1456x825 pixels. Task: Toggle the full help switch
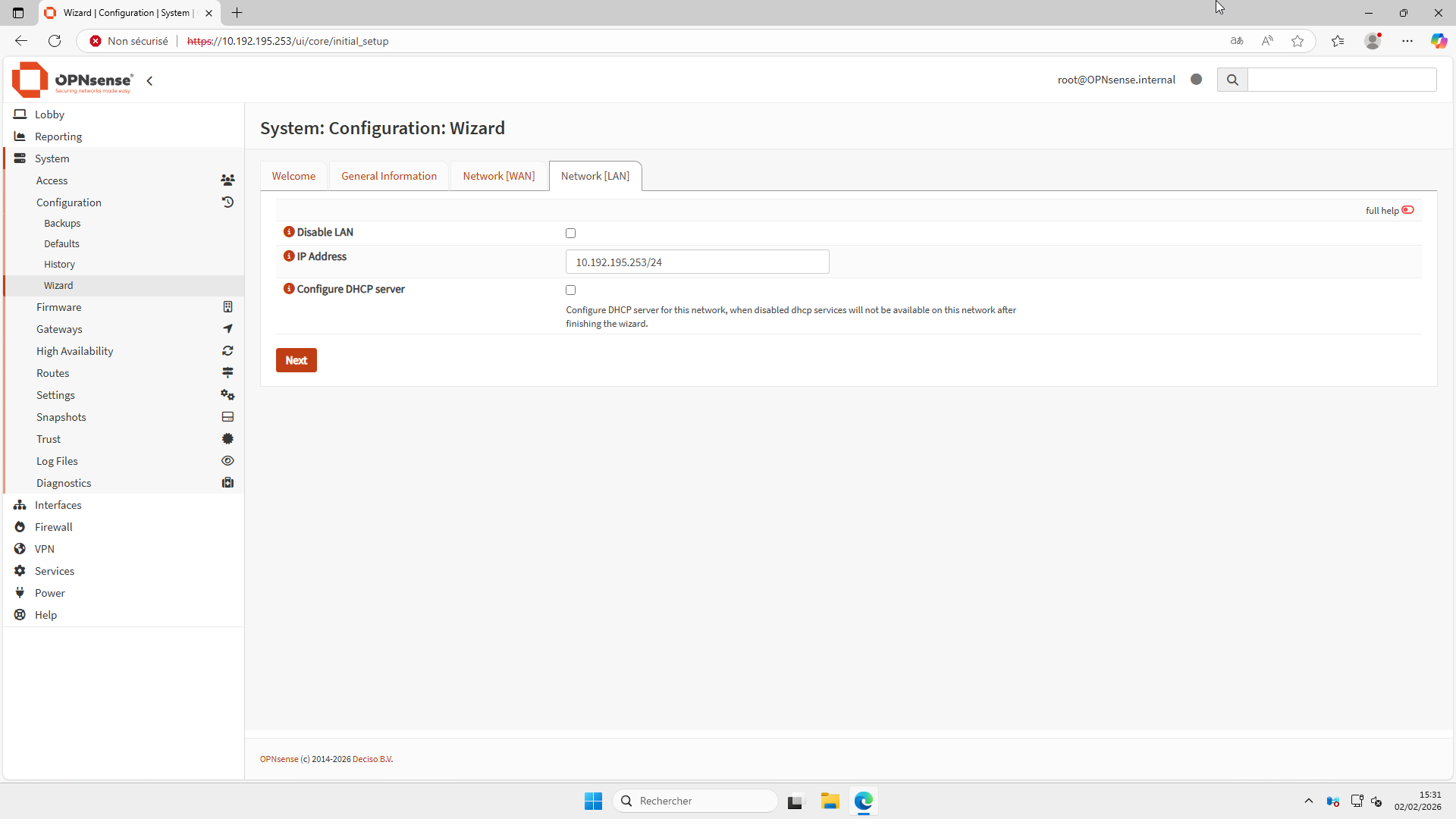click(1407, 210)
